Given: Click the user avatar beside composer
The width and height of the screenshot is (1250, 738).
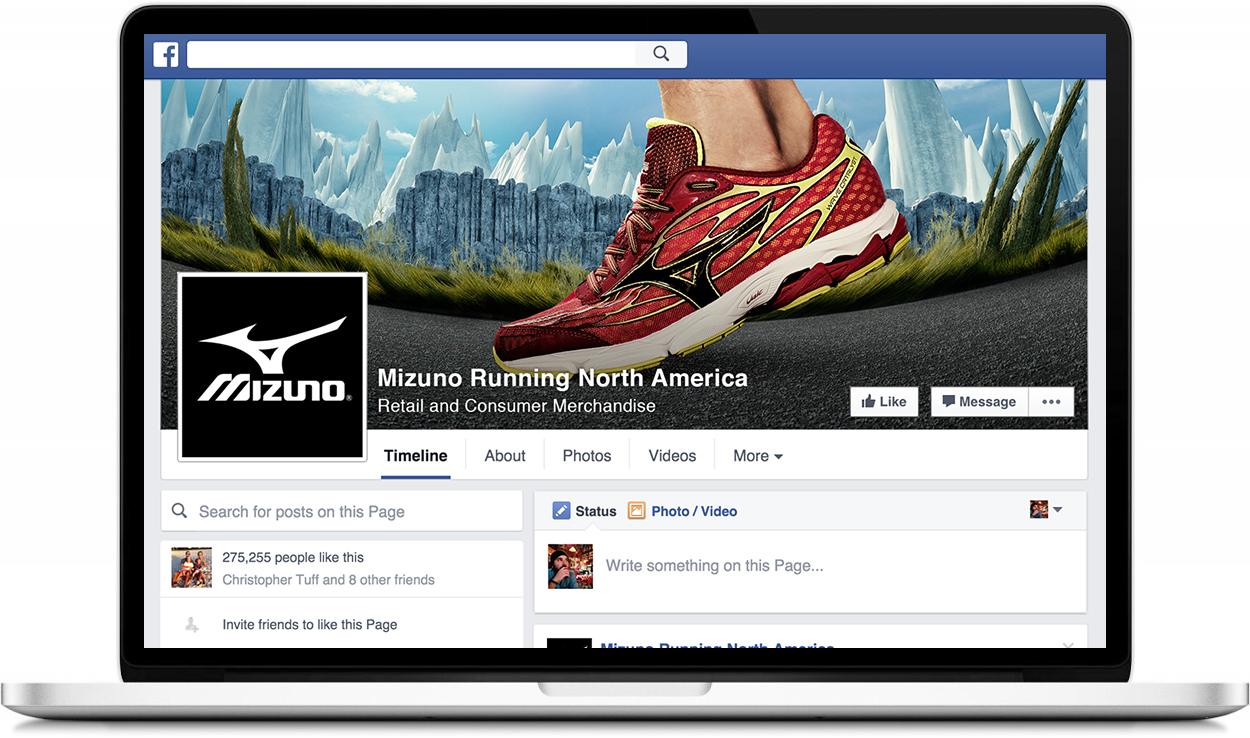Looking at the screenshot, I should coord(570,566).
